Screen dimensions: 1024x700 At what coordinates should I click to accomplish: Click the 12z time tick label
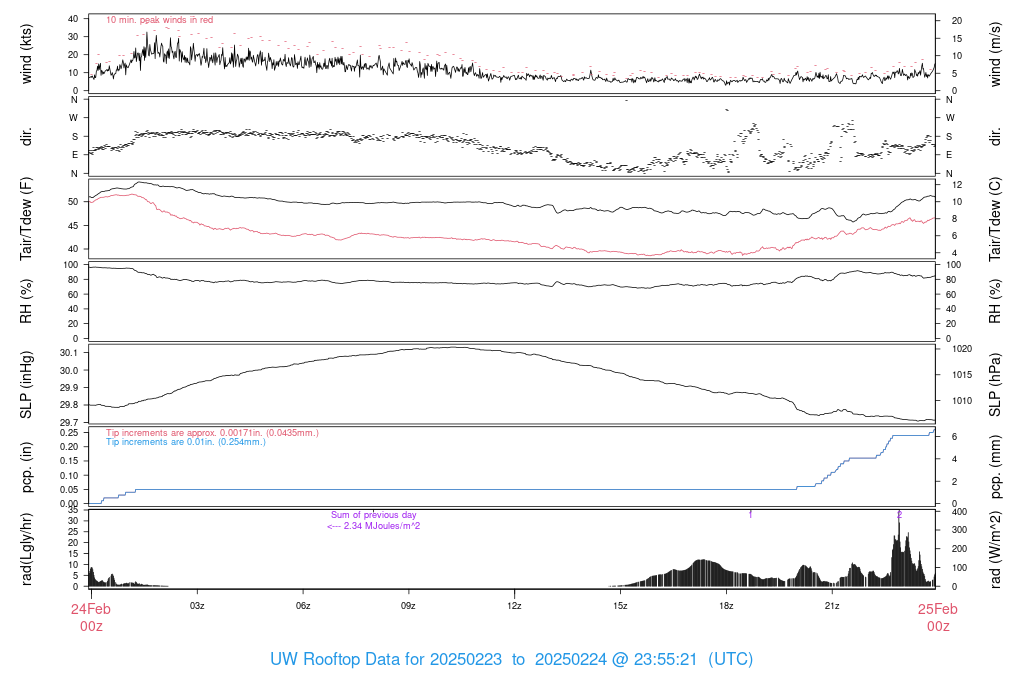click(x=514, y=606)
